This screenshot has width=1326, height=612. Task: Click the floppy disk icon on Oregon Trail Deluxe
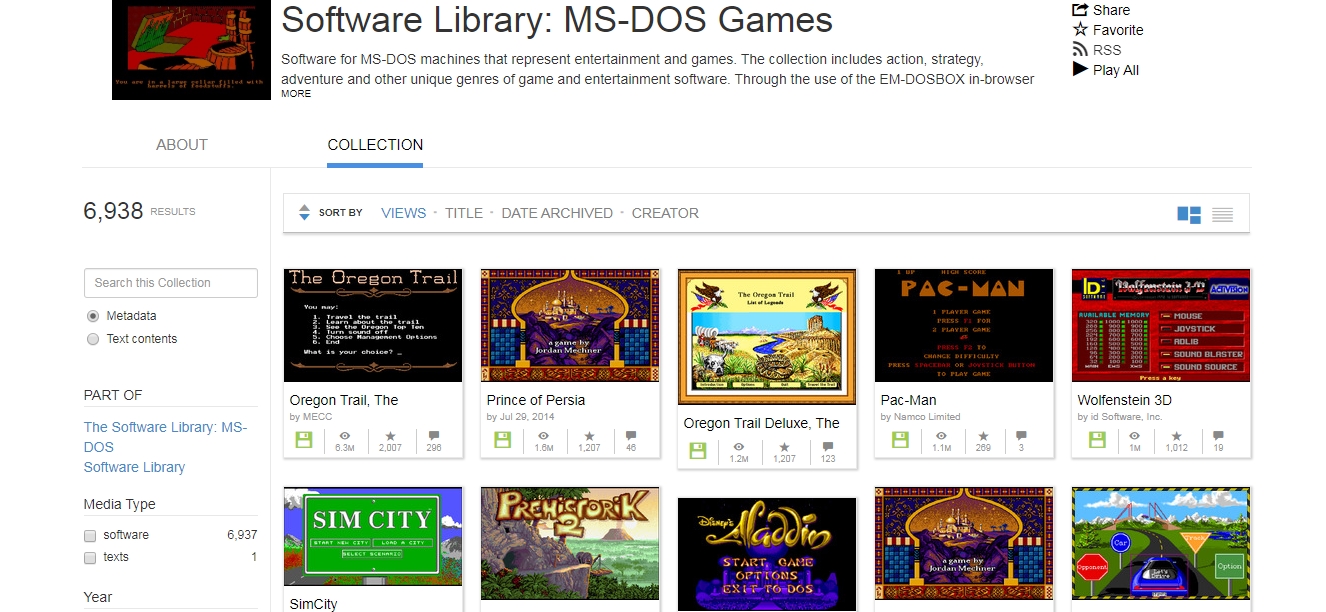pos(698,450)
